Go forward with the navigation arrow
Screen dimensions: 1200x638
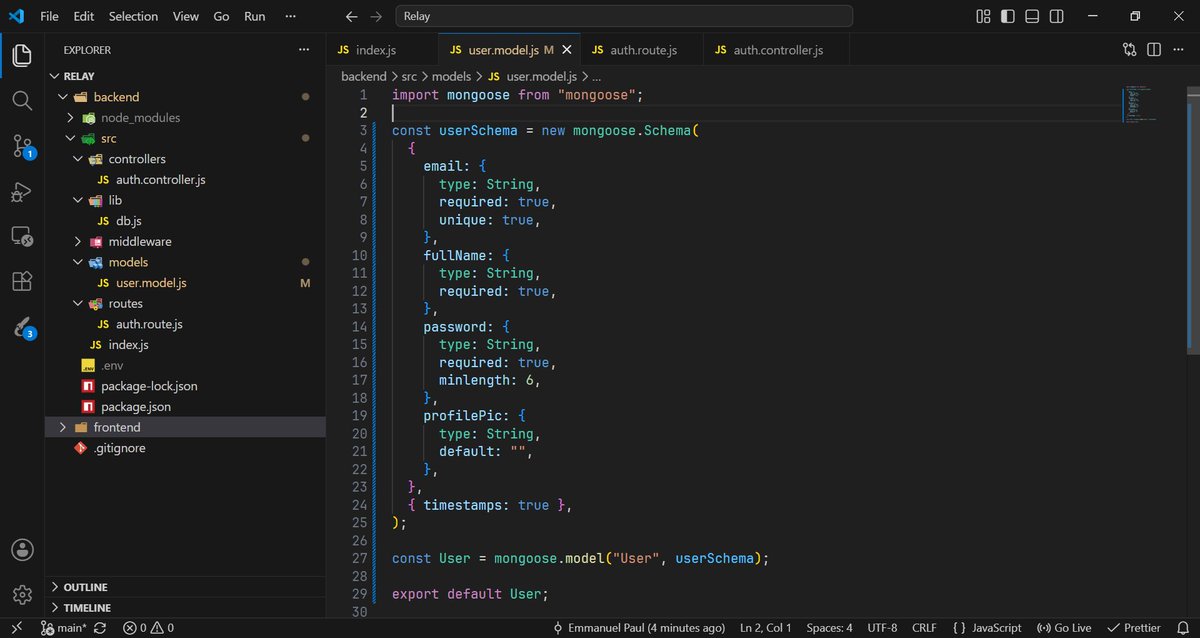[x=376, y=17]
